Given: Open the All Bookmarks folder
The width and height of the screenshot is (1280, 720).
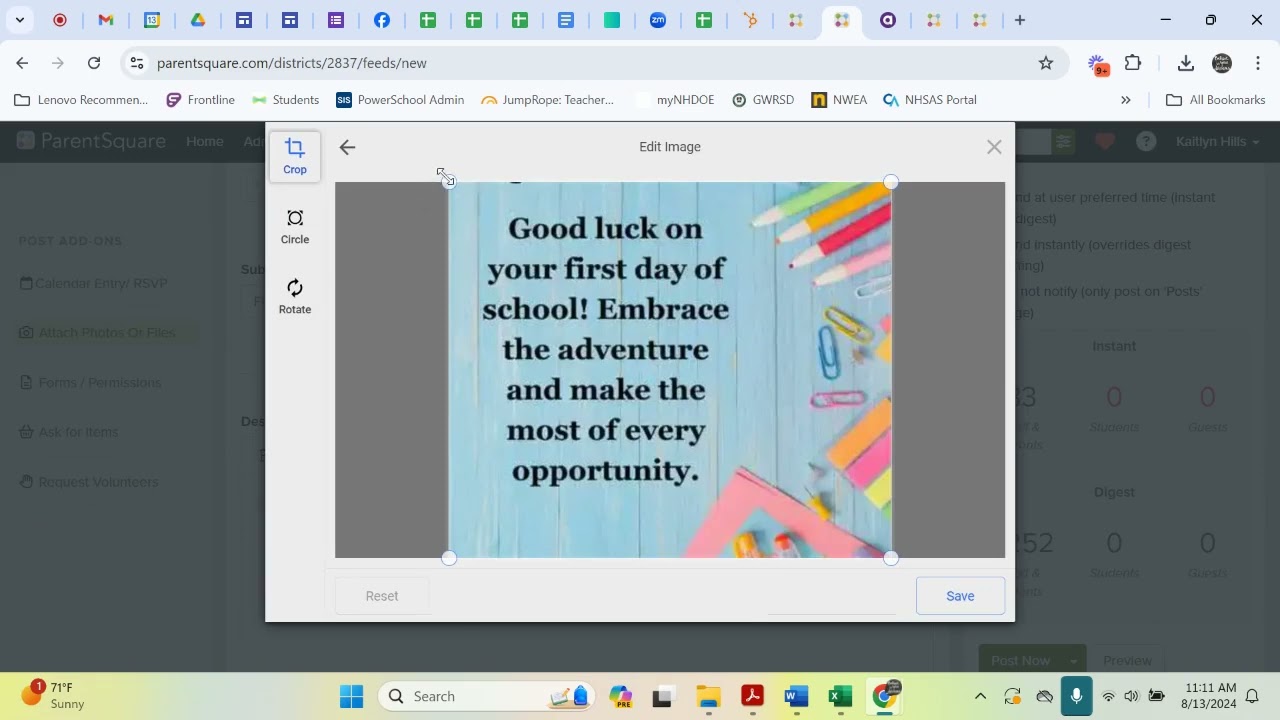Looking at the screenshot, I should tap(1216, 100).
